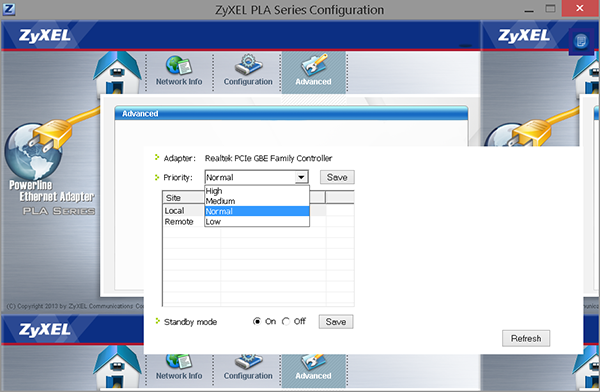Select the Advanced tab in top toolbar
The image size is (600, 392).
tap(314, 72)
